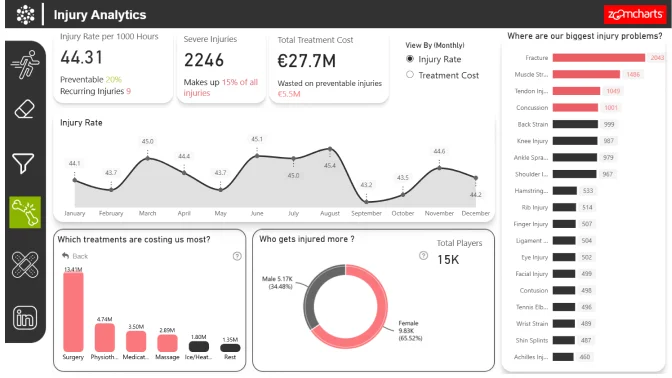
Task: Show help for Who gets injured chart
Action: (423, 256)
